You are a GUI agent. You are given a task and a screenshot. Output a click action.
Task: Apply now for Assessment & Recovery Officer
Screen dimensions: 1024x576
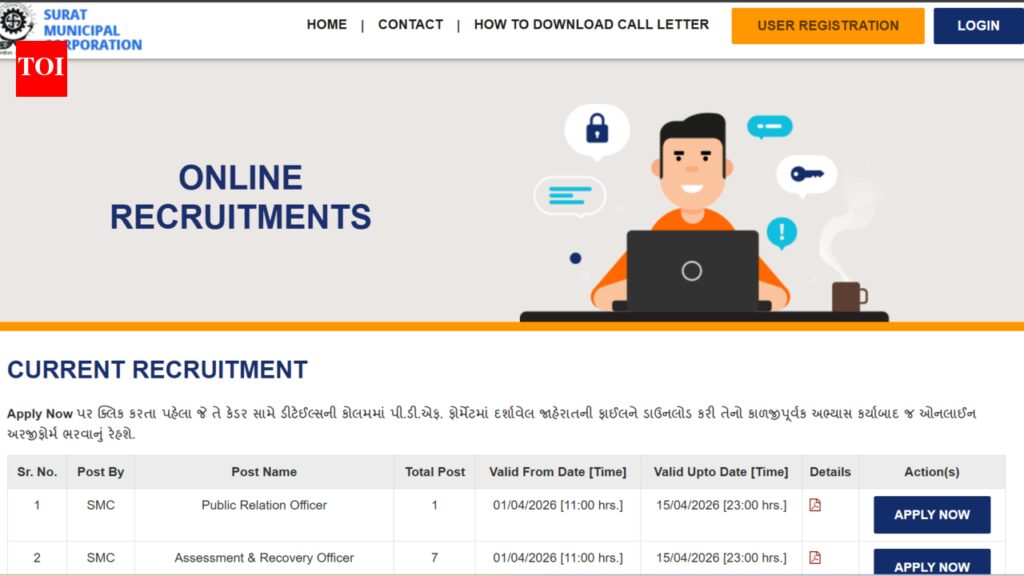(x=931, y=564)
